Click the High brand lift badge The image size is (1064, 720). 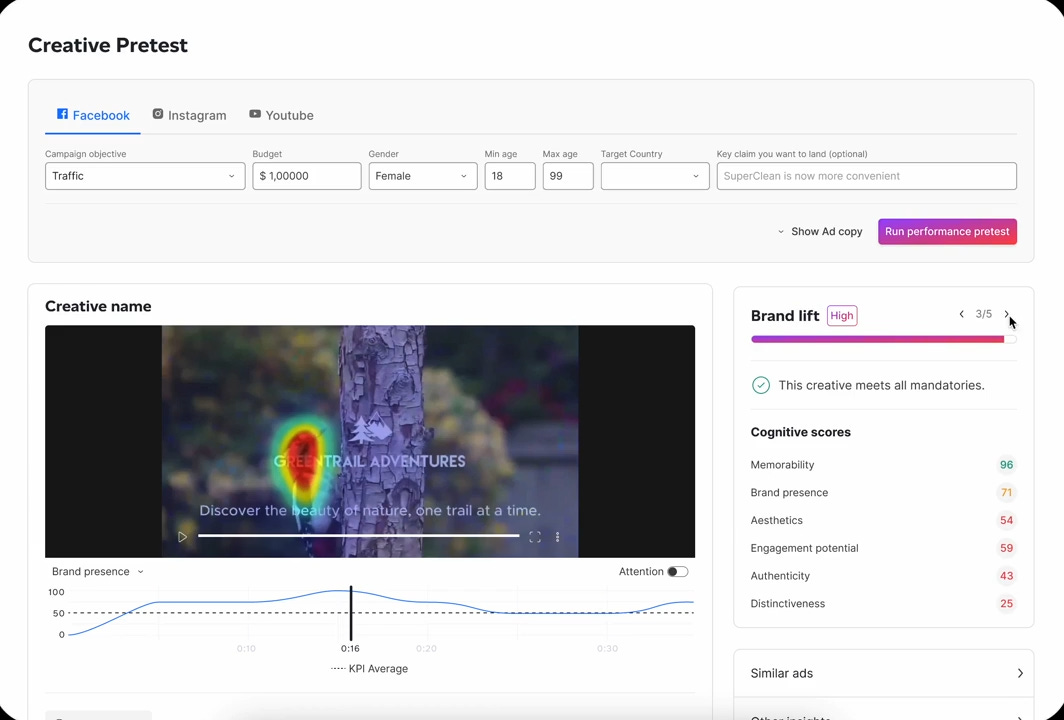point(841,316)
